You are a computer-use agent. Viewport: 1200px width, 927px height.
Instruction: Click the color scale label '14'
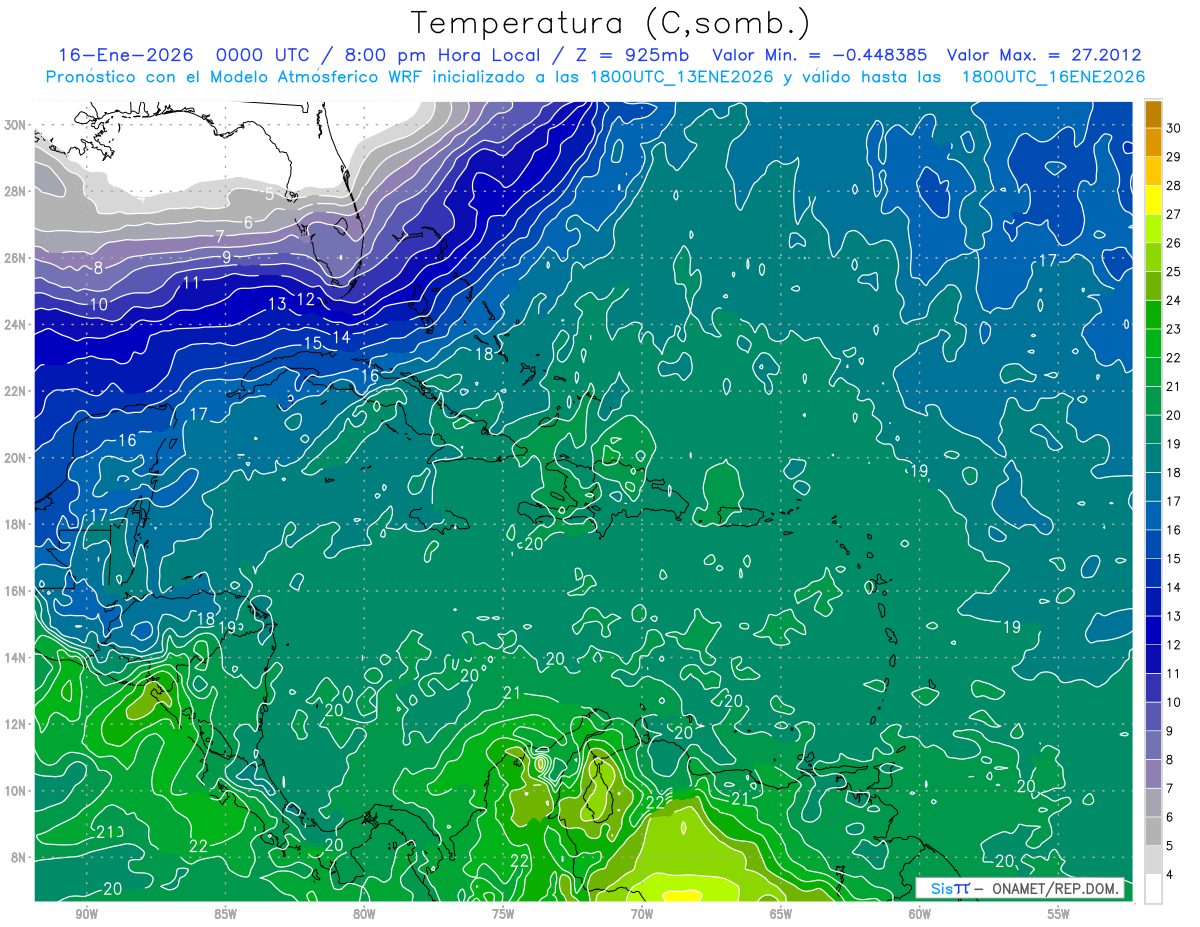coord(1174,587)
